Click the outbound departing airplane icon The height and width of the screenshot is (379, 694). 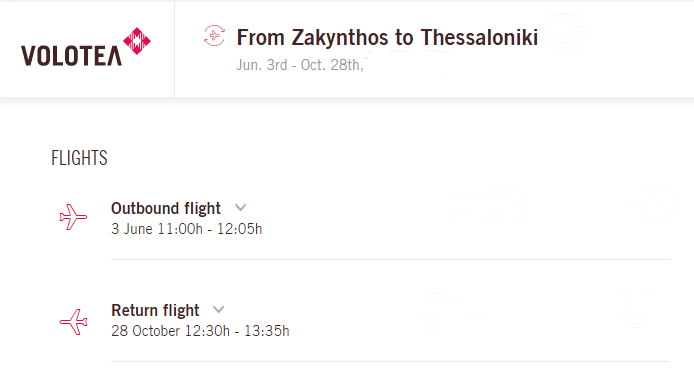(x=73, y=217)
